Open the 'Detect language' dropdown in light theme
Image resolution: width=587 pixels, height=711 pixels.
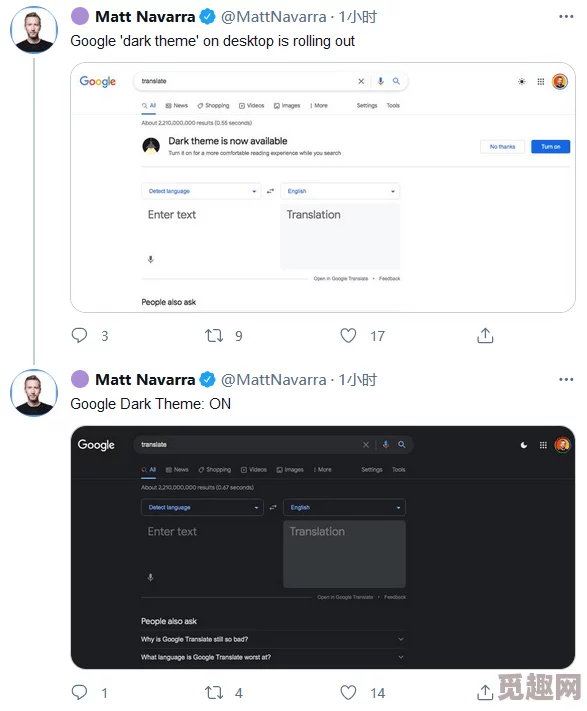pyautogui.click(x=201, y=191)
